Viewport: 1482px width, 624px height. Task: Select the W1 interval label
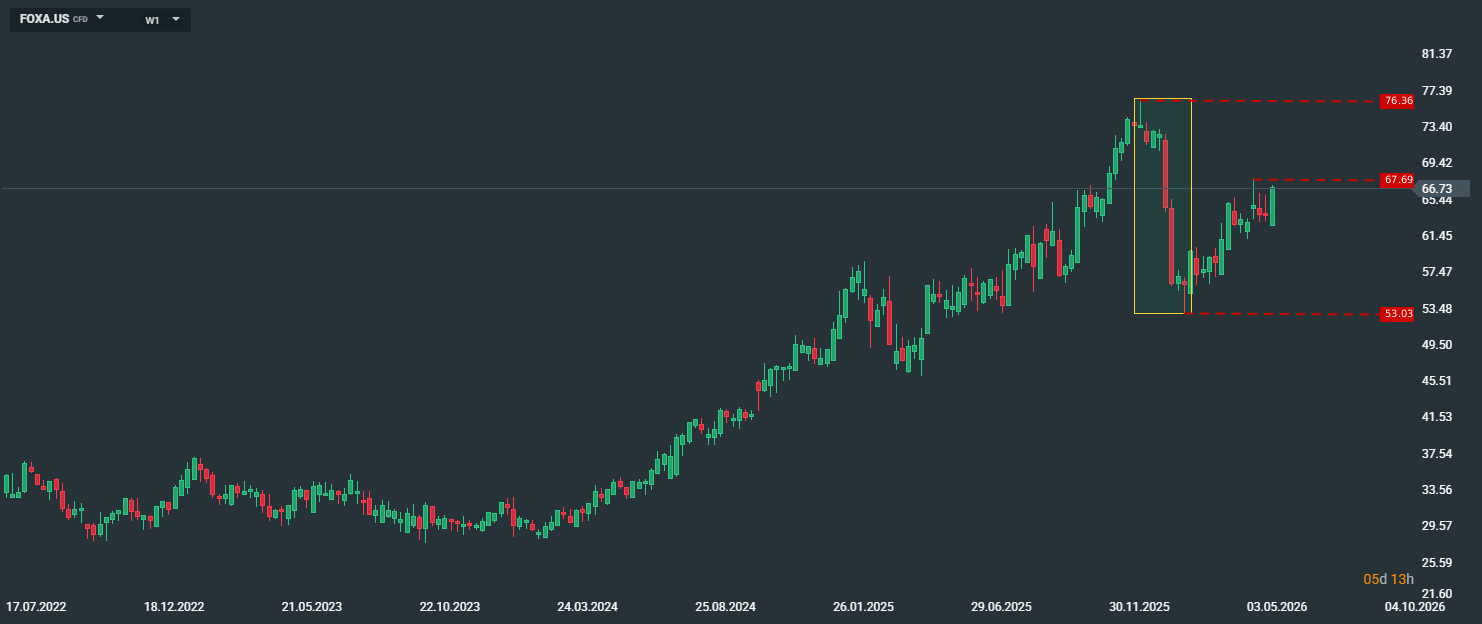[152, 20]
